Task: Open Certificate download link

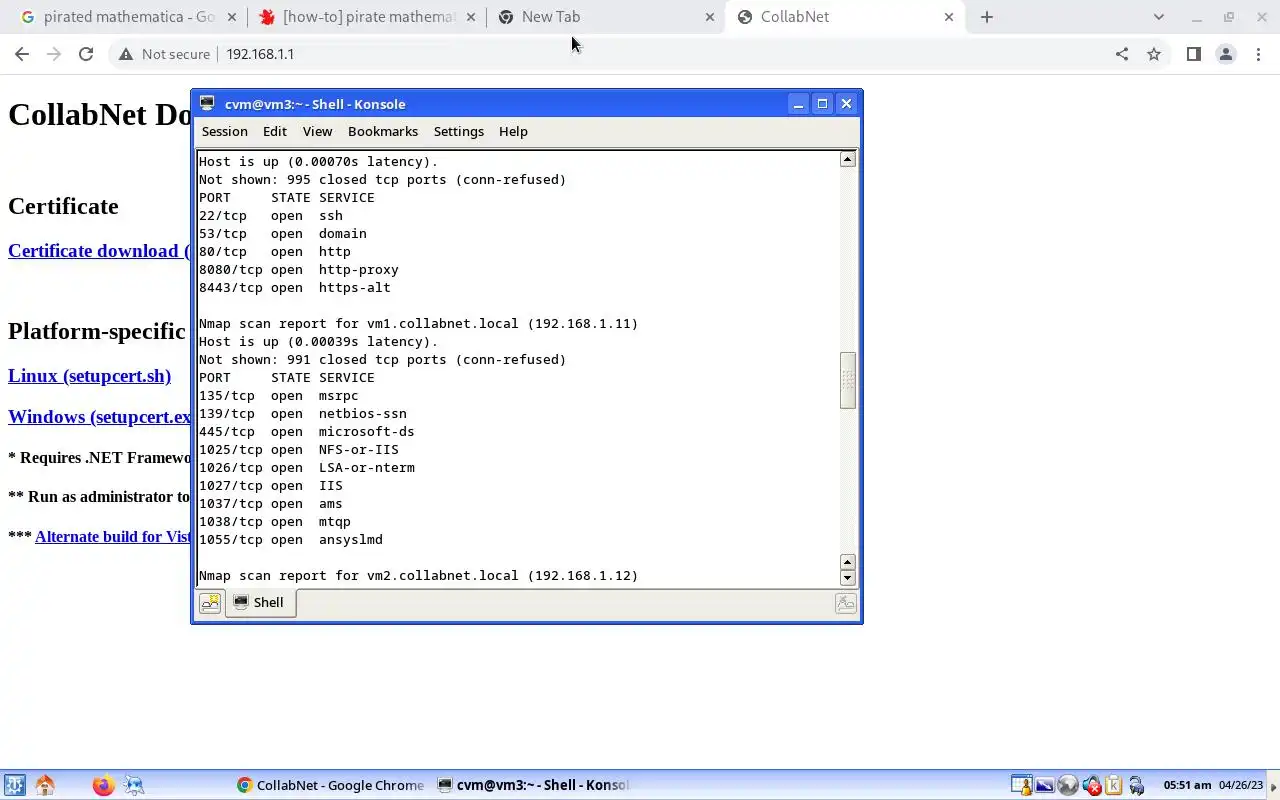Action: click(98, 251)
